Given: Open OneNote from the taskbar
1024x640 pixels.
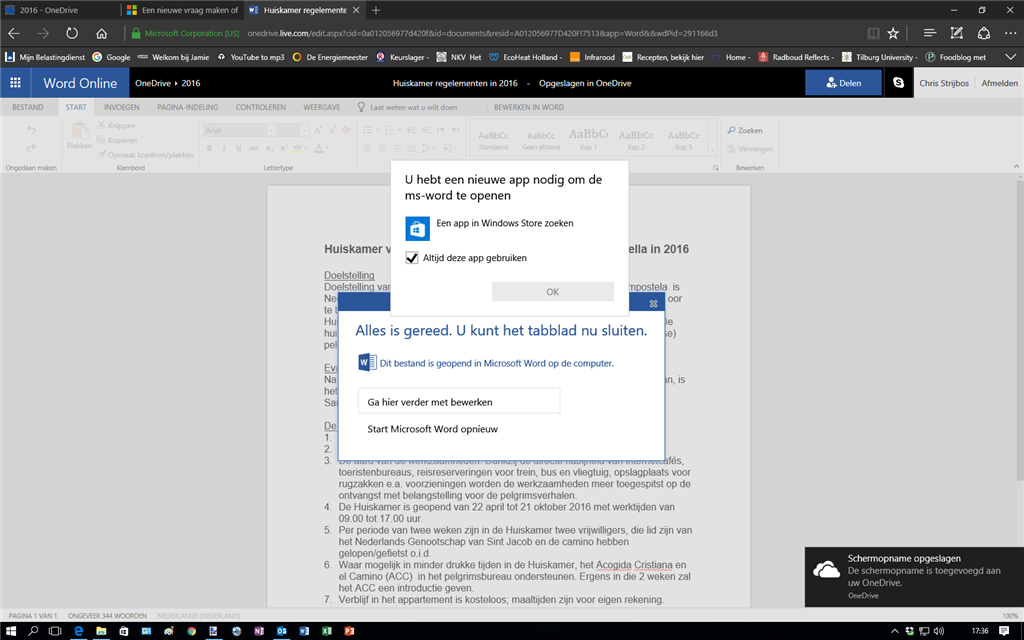Looking at the screenshot, I should 259,631.
